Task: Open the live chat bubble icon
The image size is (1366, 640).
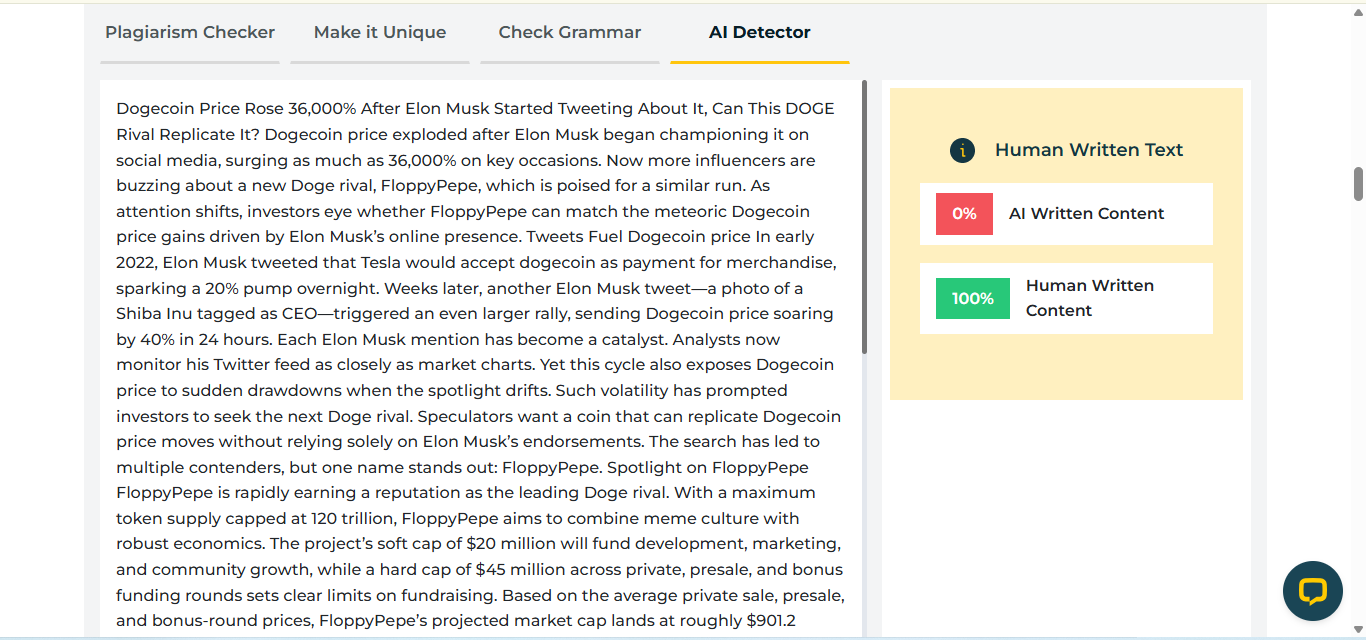Action: [1312, 591]
